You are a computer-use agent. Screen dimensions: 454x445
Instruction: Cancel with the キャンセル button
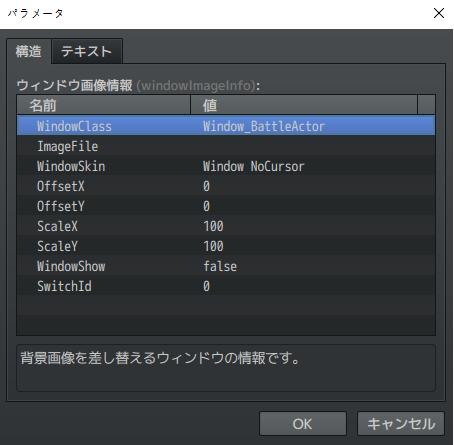click(x=401, y=424)
